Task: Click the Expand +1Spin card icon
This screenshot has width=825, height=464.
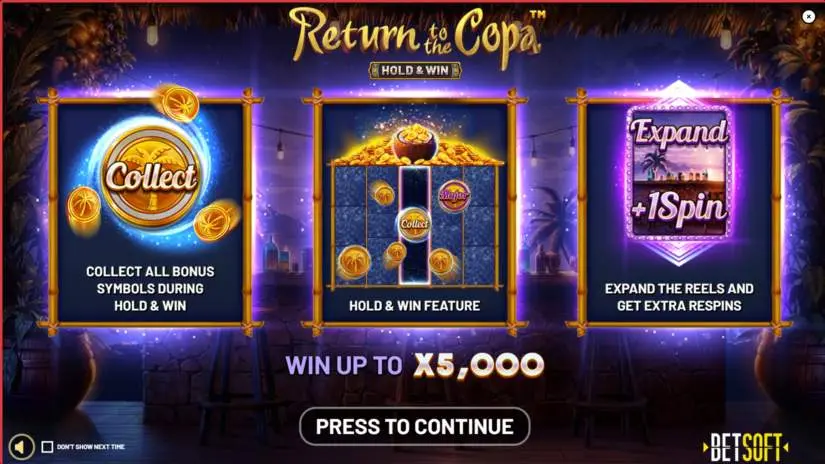Action: (x=679, y=173)
